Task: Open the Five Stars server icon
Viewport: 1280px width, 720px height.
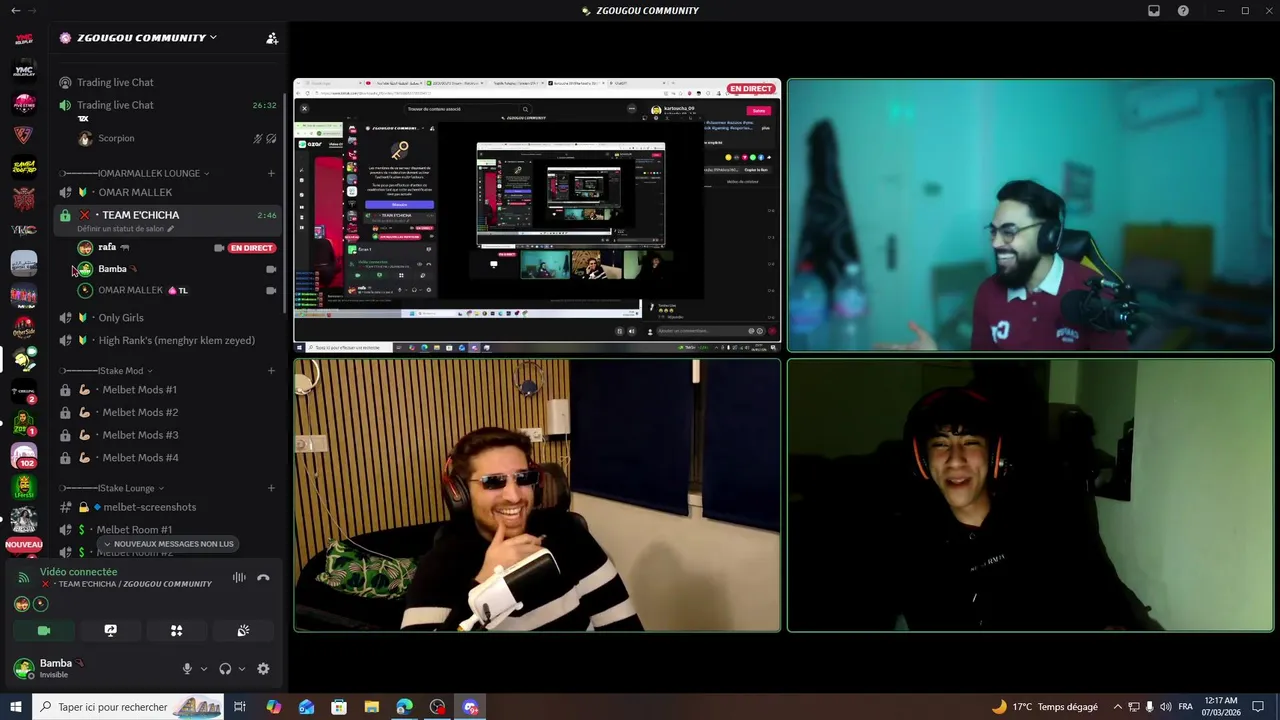Action: click(x=24, y=102)
